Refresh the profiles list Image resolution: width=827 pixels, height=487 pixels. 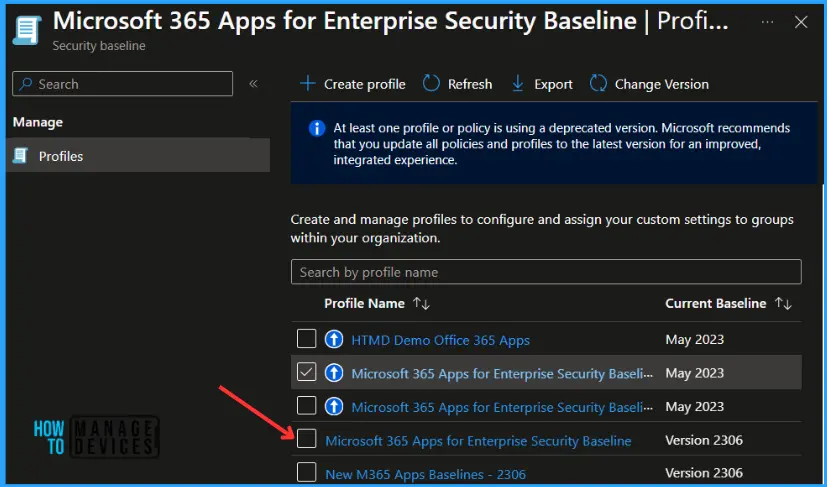pyautogui.click(x=457, y=84)
